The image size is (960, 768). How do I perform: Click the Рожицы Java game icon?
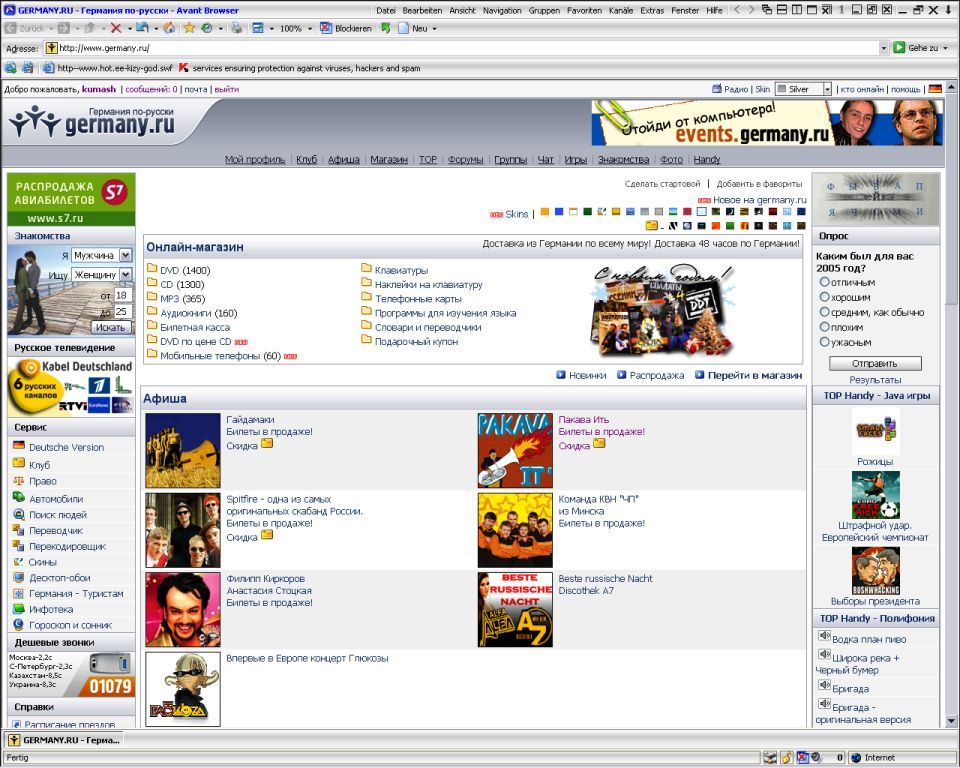876,432
